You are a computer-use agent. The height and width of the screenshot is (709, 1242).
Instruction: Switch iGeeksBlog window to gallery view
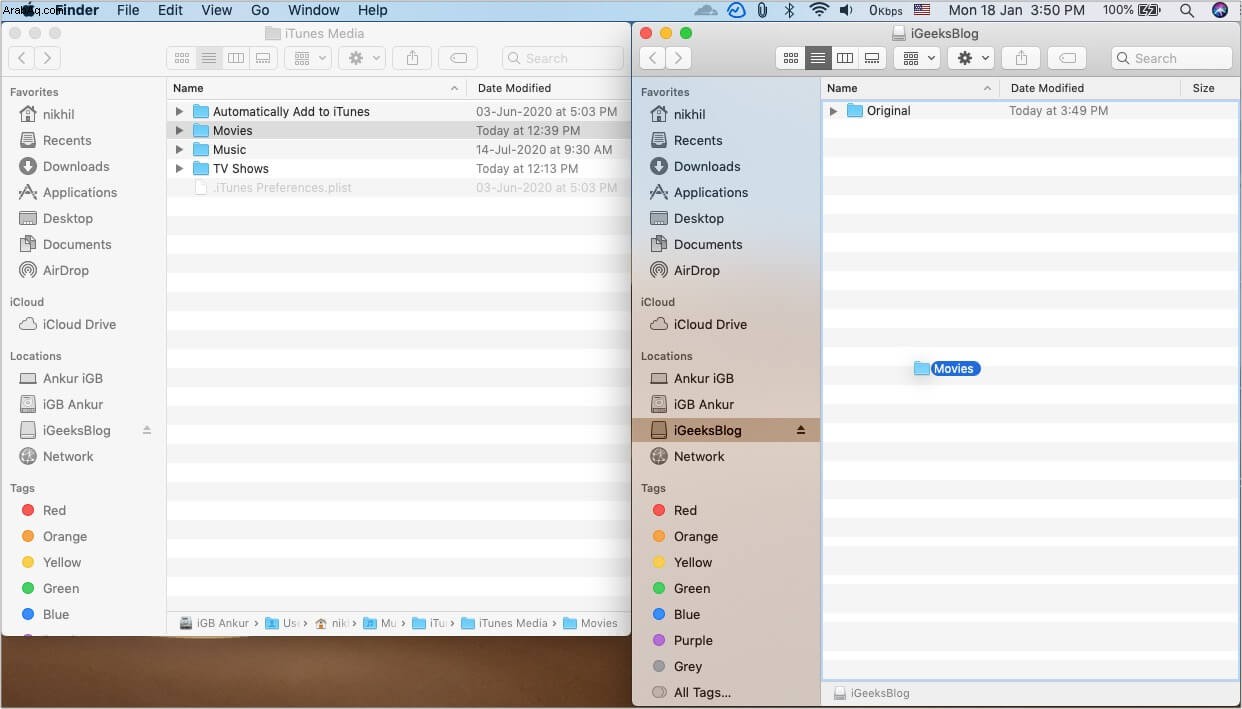click(x=872, y=58)
